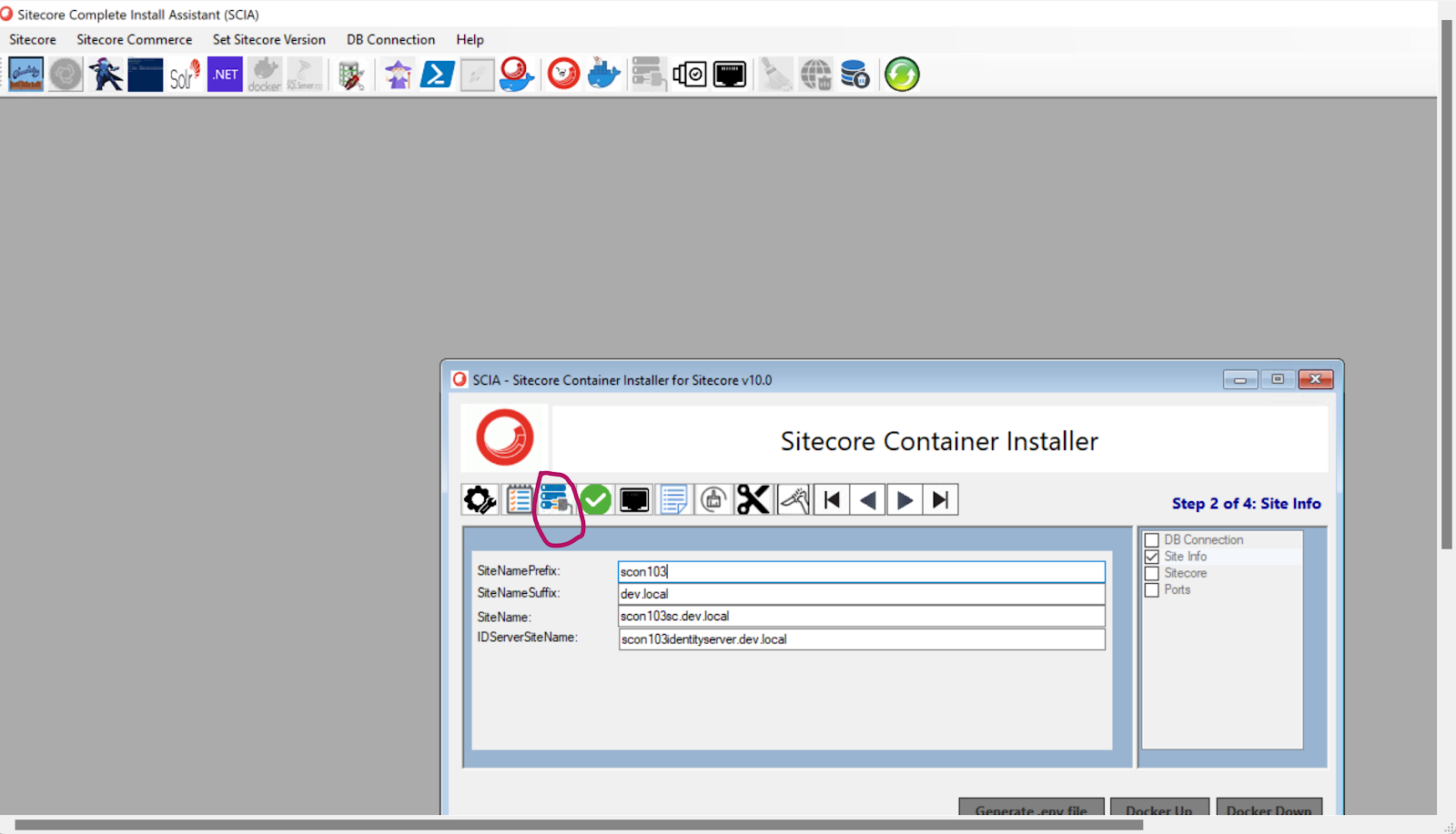
Task: Open the Sitecore Commerce menu
Action: point(135,40)
